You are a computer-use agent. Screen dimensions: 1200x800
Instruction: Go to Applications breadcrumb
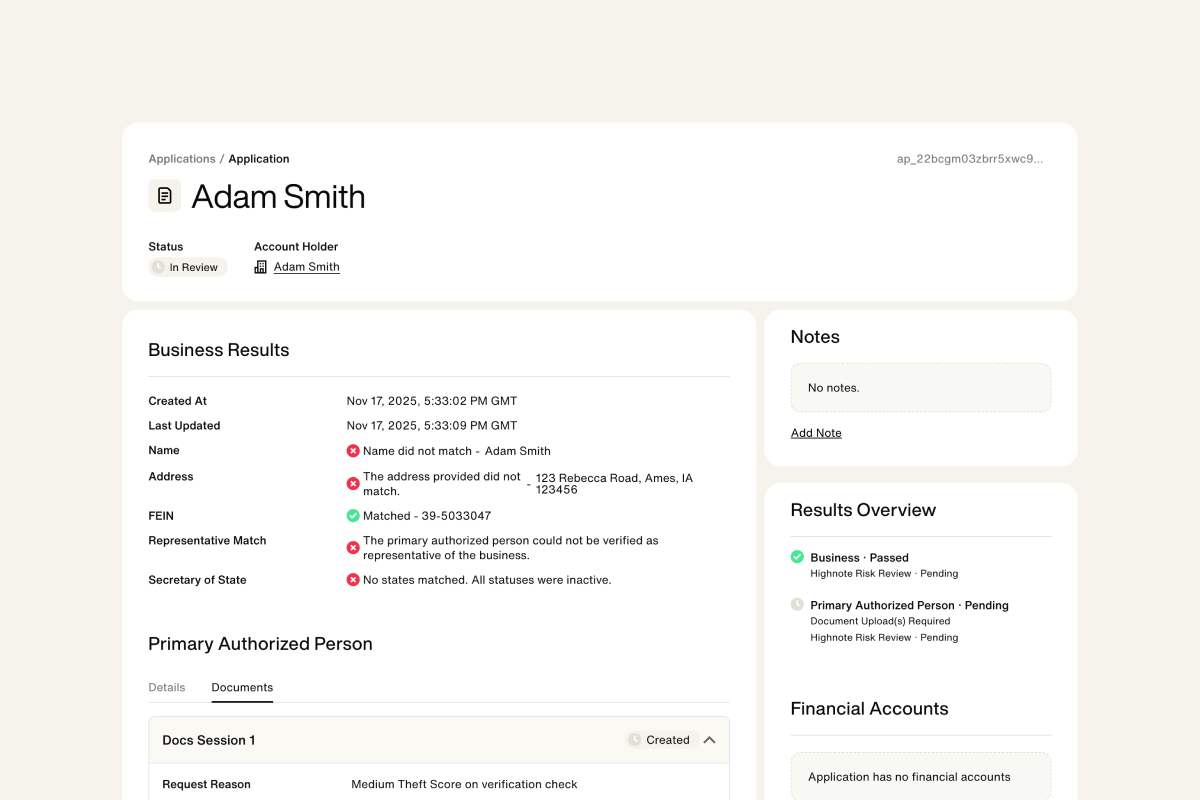point(182,159)
